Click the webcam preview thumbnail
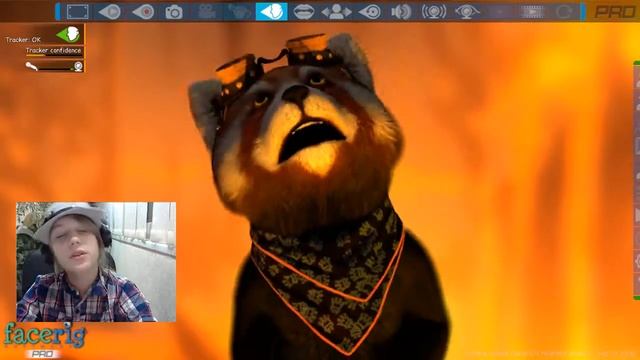The width and height of the screenshot is (640, 360). (96, 262)
